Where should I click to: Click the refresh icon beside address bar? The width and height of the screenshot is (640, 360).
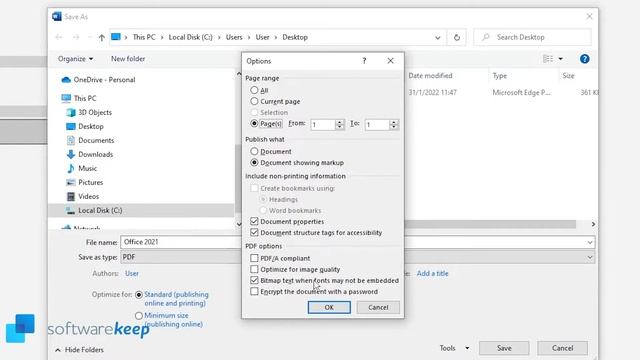[x=457, y=38]
